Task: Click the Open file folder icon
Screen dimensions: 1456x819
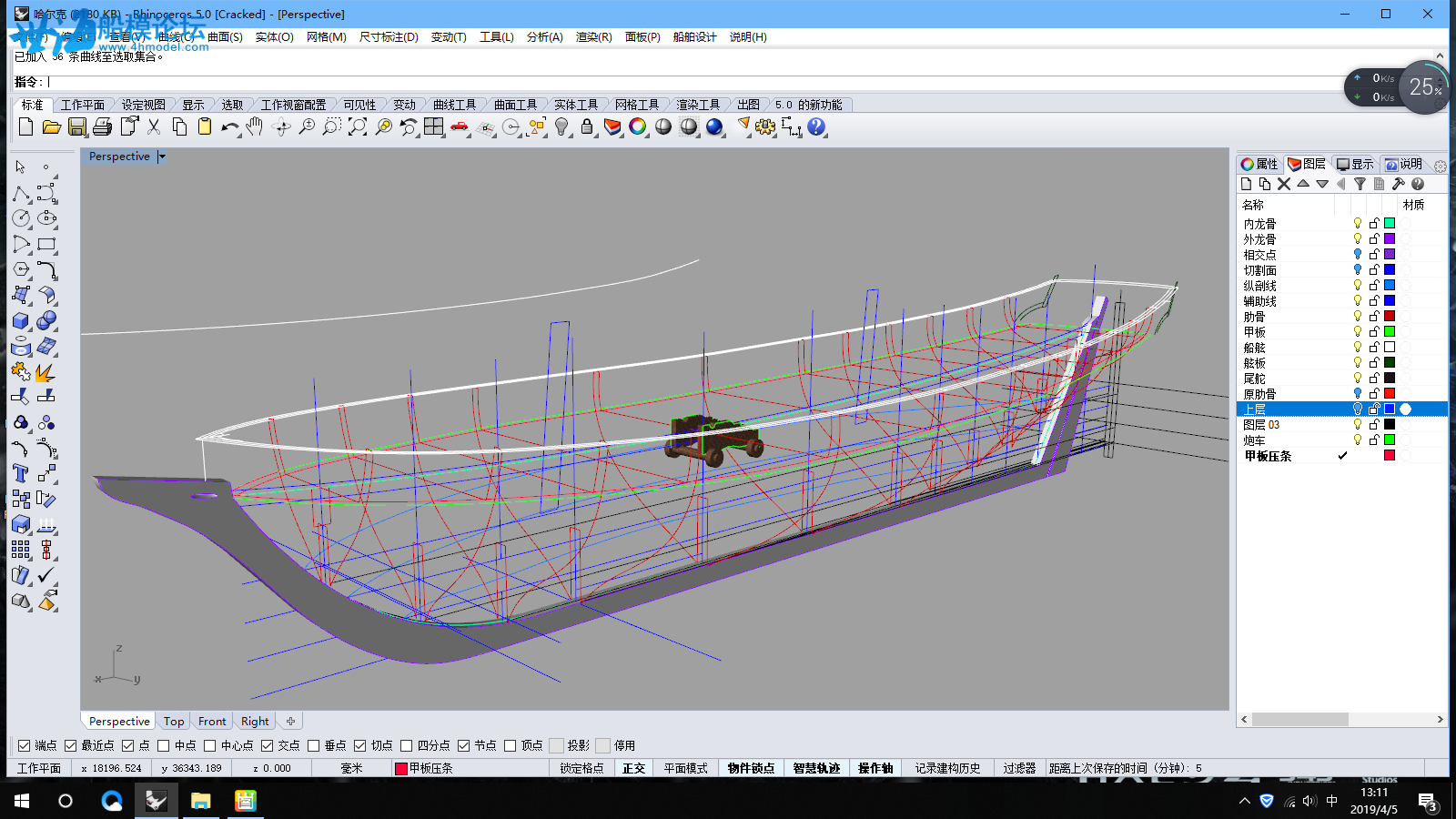Action: pyautogui.click(x=51, y=126)
